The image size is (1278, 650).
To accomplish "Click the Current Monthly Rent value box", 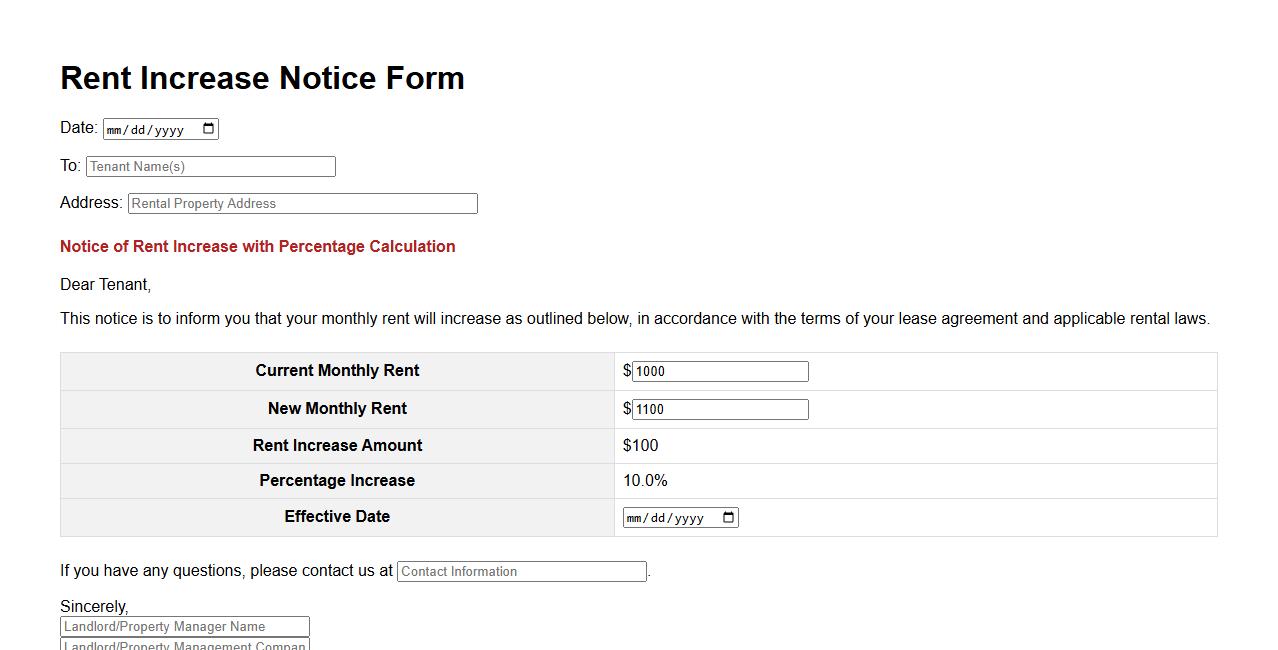I will 719,370.
